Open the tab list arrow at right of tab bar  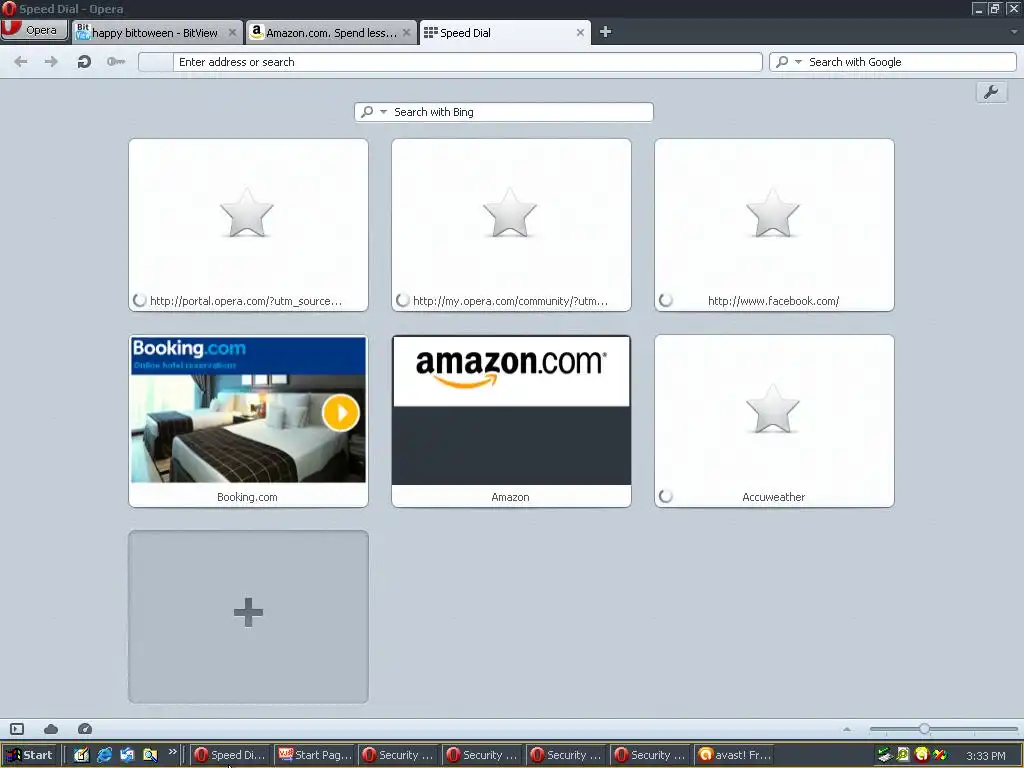click(x=1014, y=31)
